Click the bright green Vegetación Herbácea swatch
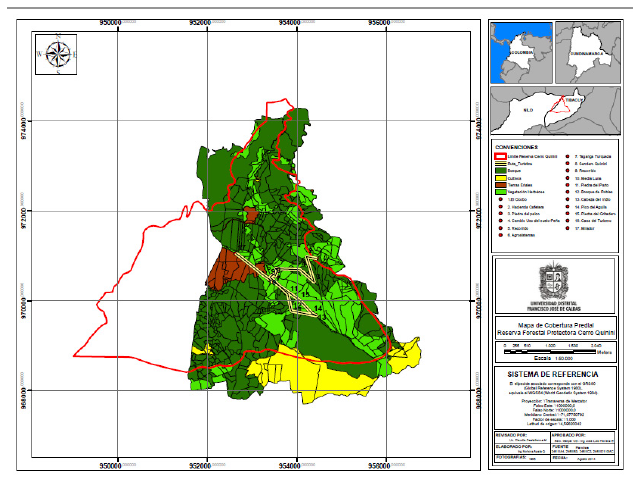 click(x=501, y=194)
